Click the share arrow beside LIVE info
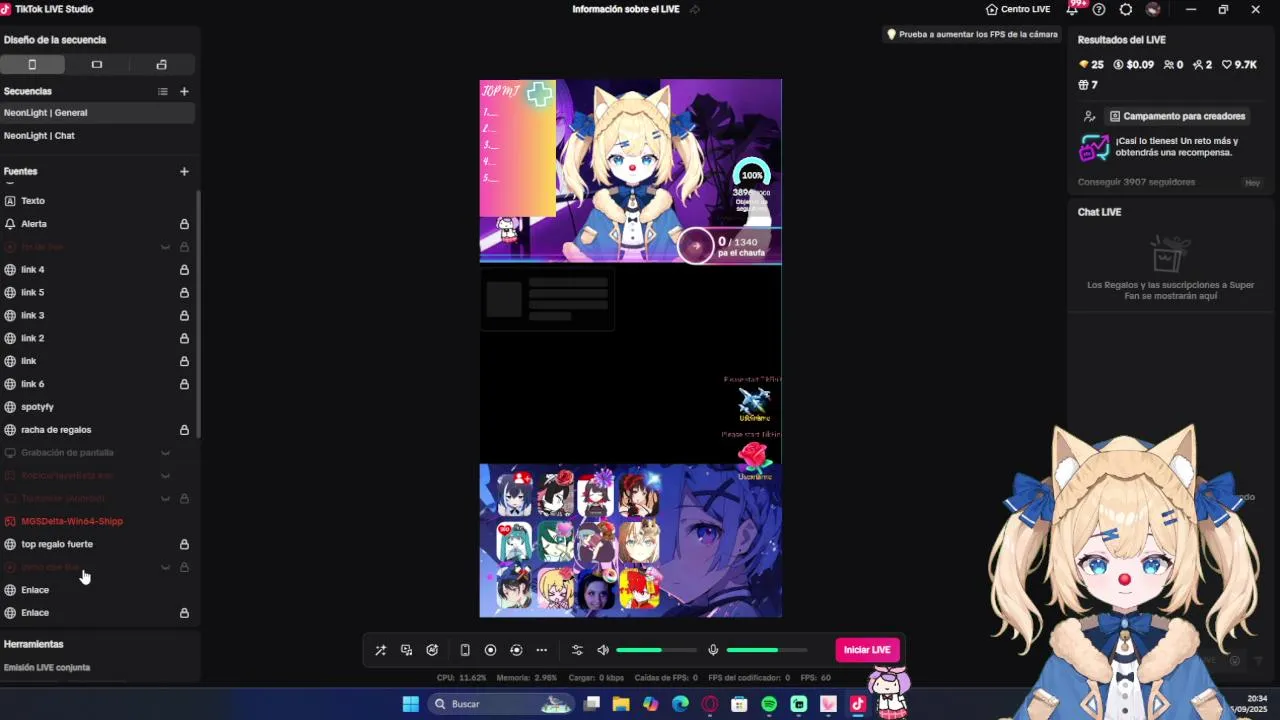Viewport: 1280px width, 720px height. 695,9
